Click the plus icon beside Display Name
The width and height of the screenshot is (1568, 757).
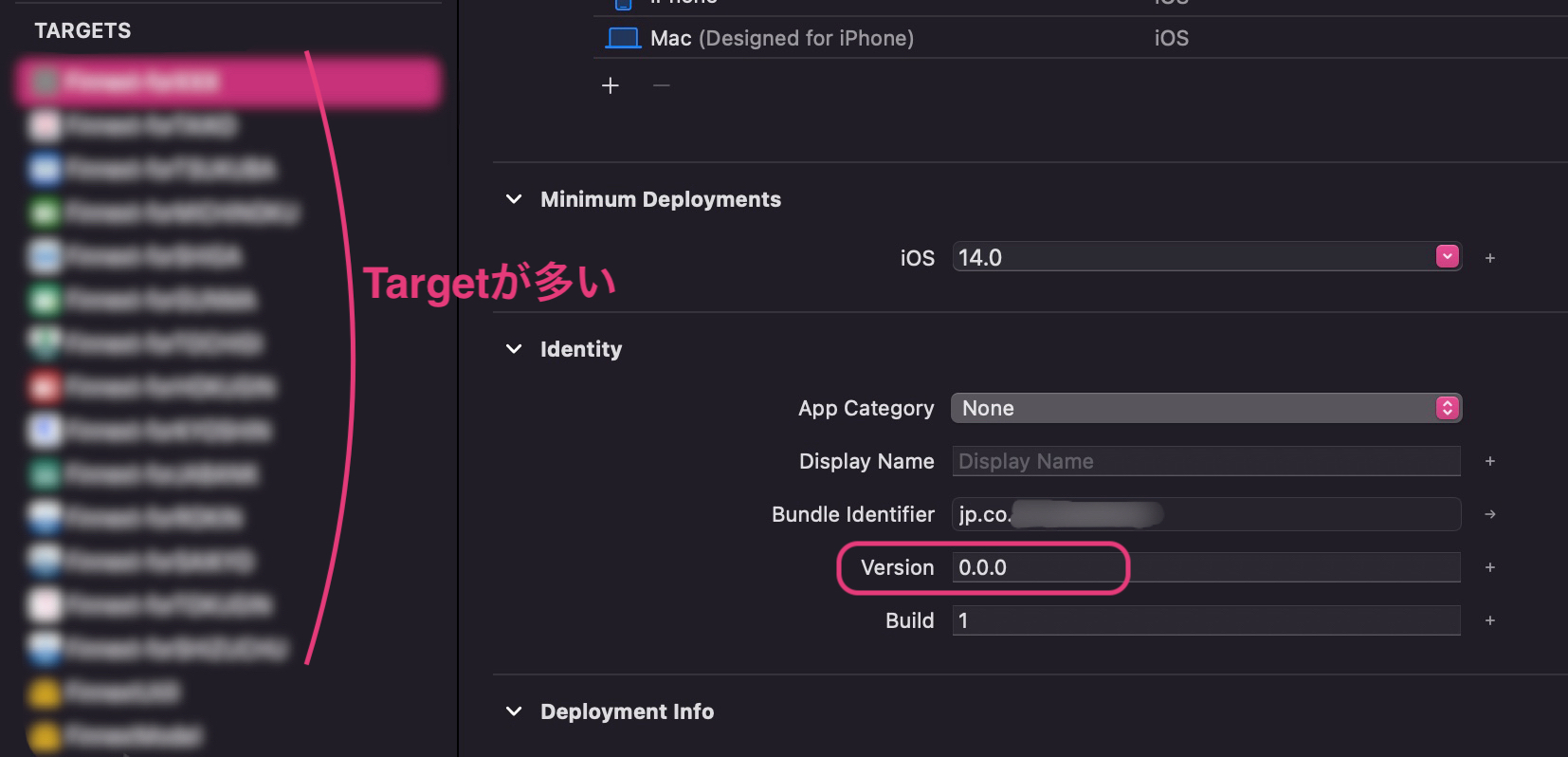[1490, 461]
